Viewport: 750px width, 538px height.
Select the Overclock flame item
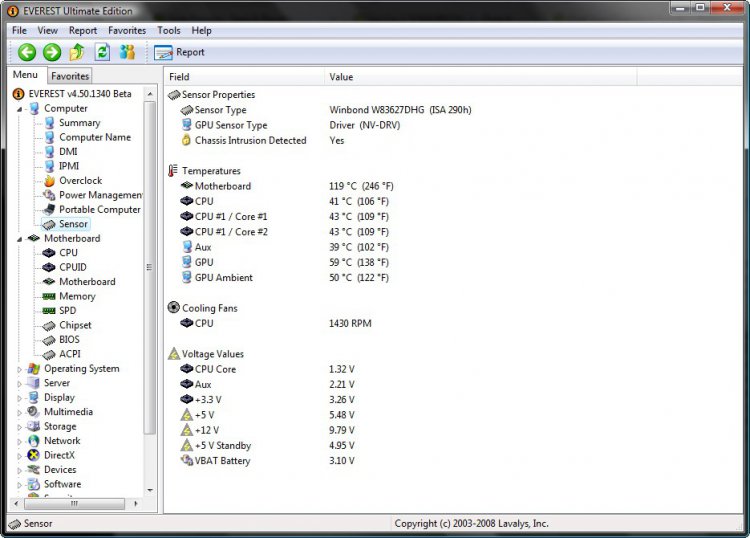(80, 181)
